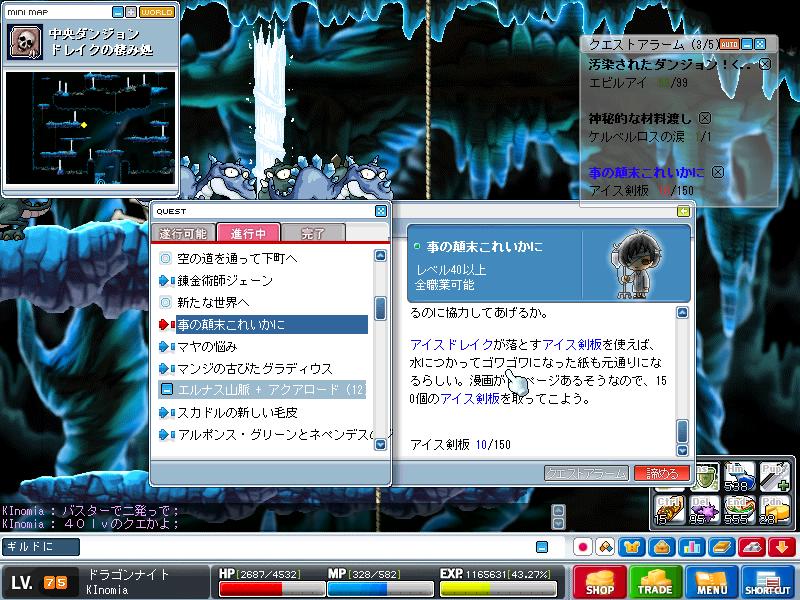Open the skill book icon
Screen dimensions: 800x600
[721, 547]
